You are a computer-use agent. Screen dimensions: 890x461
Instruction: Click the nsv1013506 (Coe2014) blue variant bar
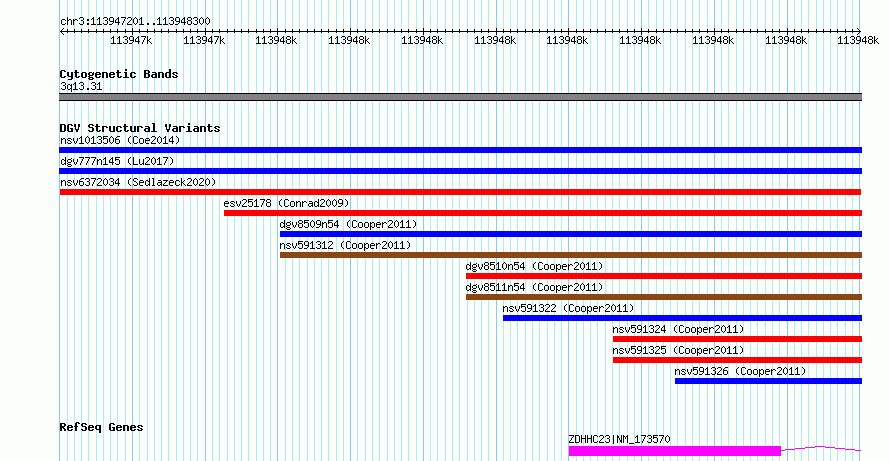coord(460,150)
